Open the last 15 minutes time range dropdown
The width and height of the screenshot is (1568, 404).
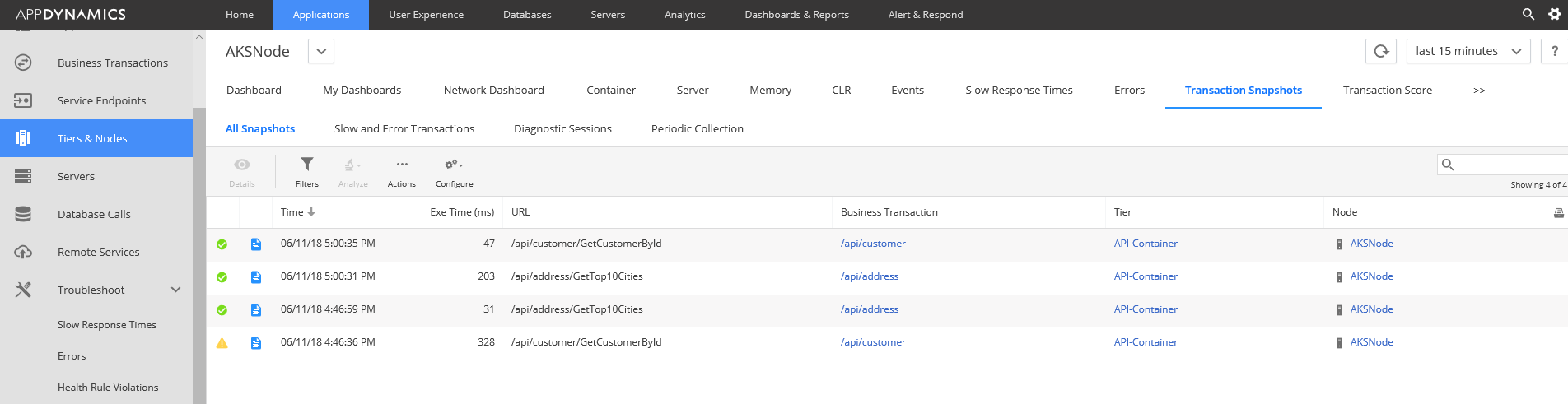pyautogui.click(x=1468, y=51)
